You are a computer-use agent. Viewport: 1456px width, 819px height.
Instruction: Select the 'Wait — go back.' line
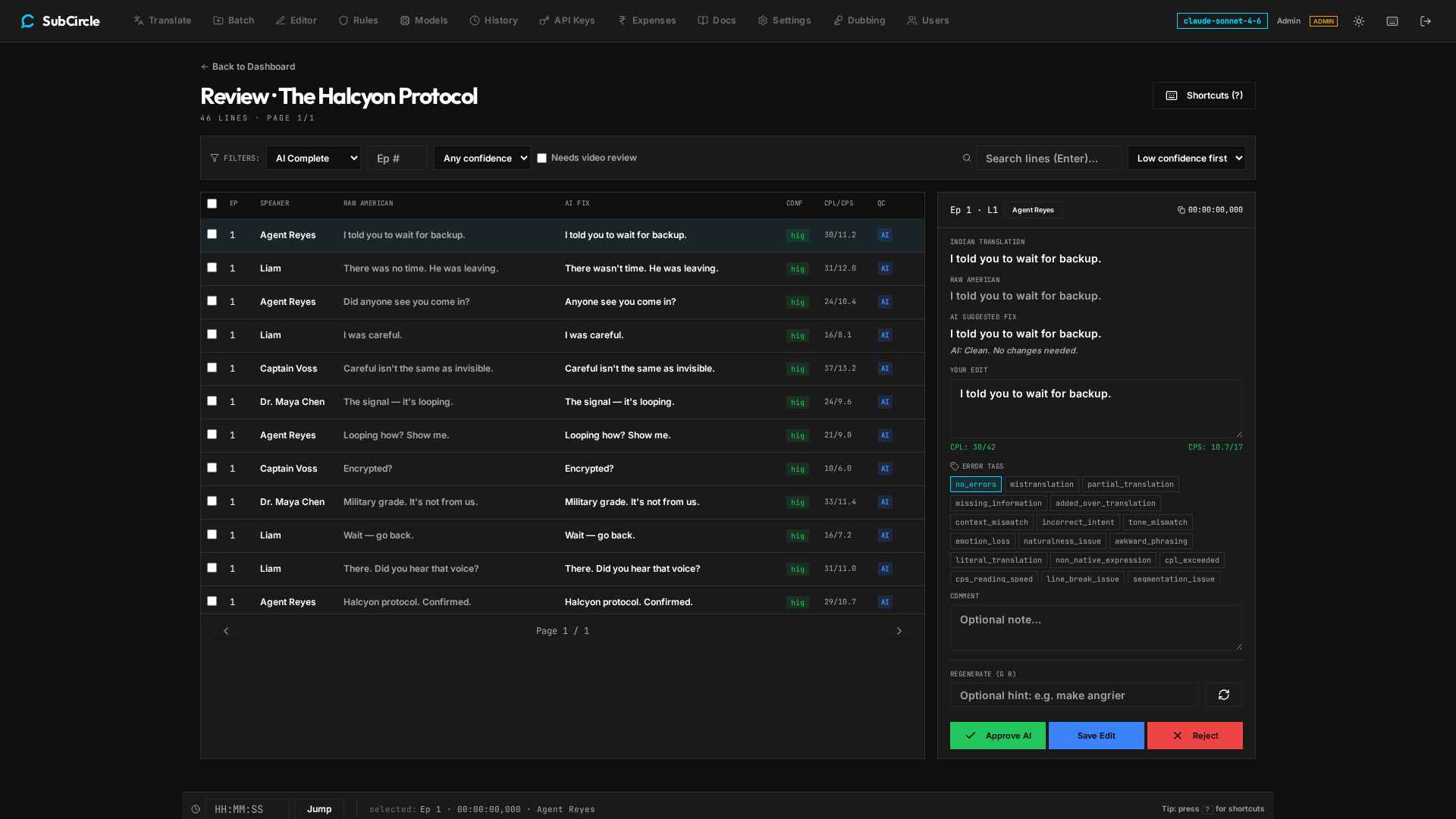563,535
